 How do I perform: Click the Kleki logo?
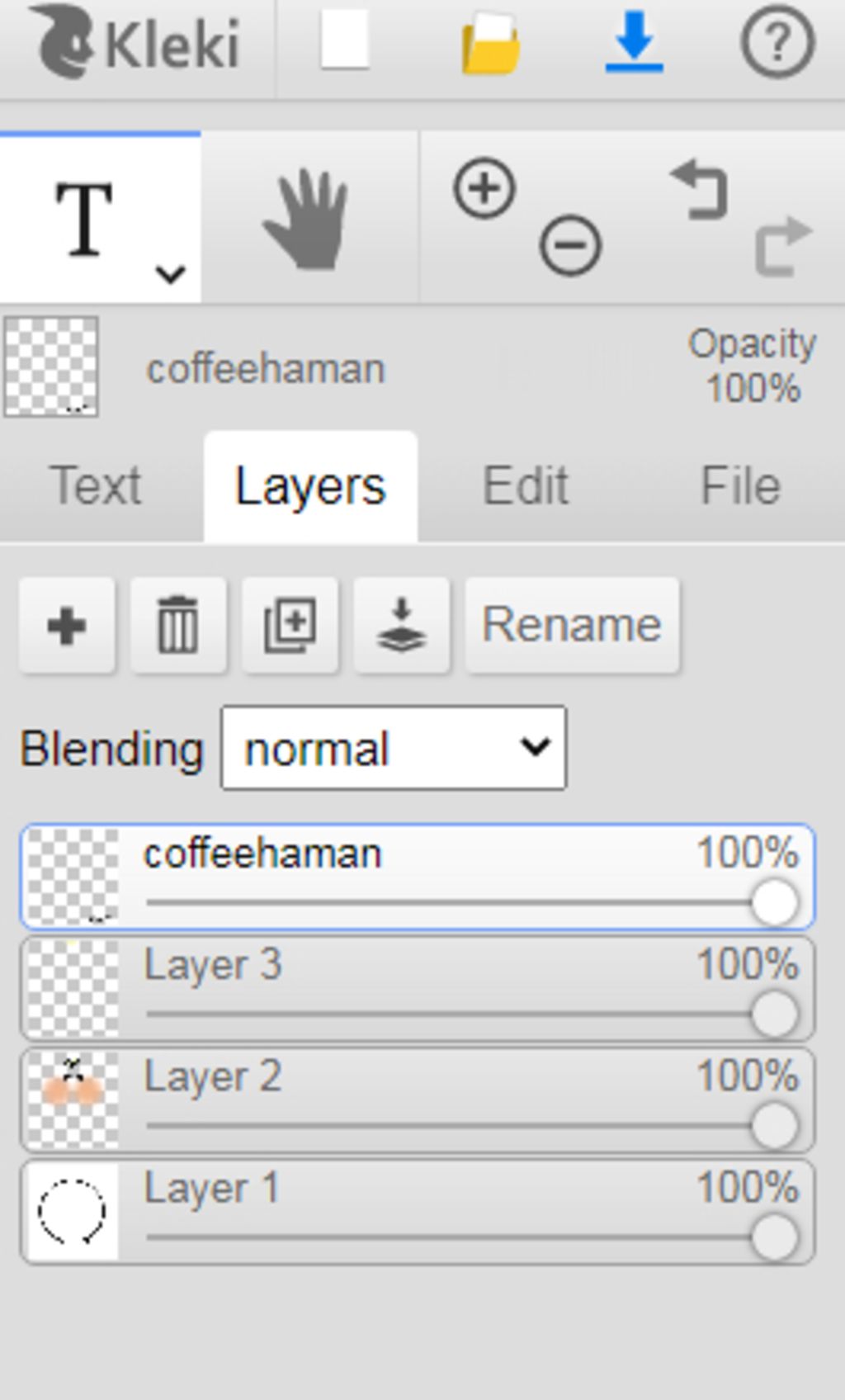tap(137, 41)
